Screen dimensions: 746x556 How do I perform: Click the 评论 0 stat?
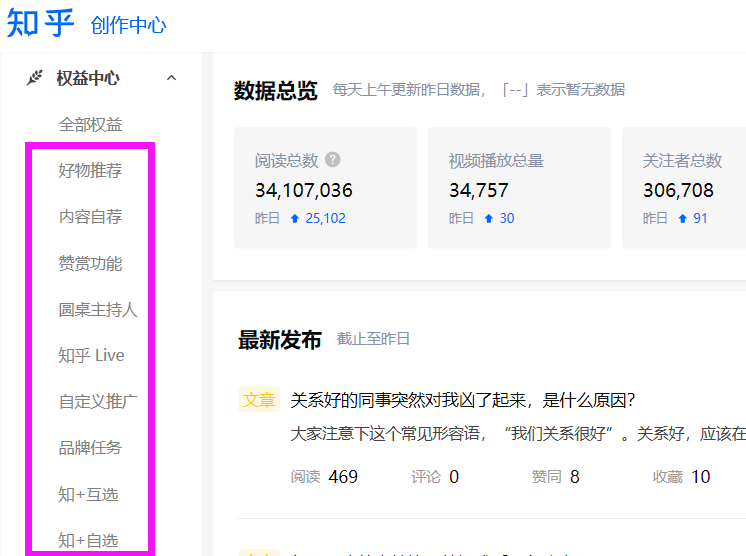[435, 477]
